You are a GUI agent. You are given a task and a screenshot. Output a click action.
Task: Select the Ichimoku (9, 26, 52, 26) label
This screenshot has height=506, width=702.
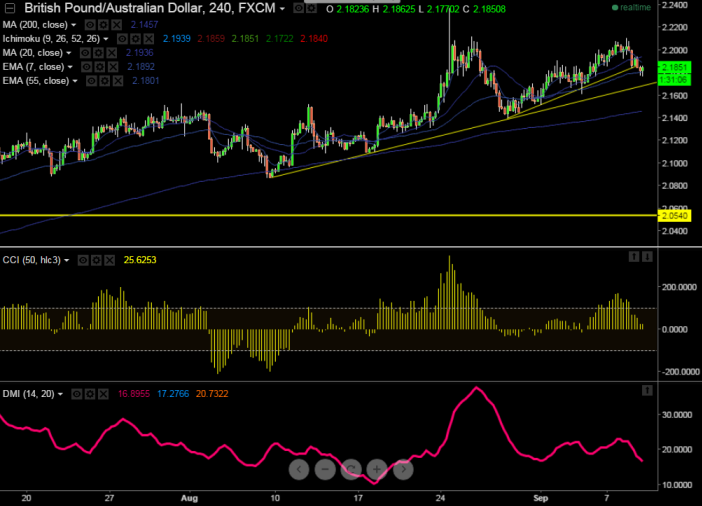point(51,39)
